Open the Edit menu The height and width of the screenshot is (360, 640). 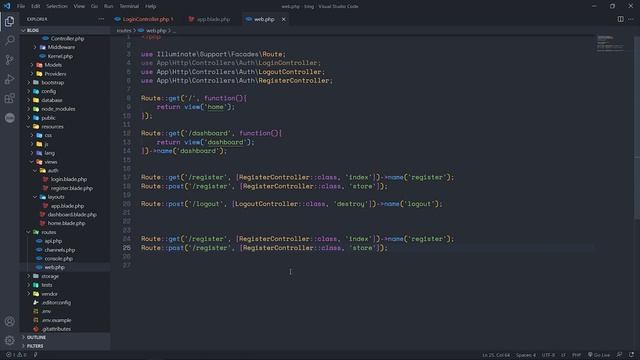36,6
